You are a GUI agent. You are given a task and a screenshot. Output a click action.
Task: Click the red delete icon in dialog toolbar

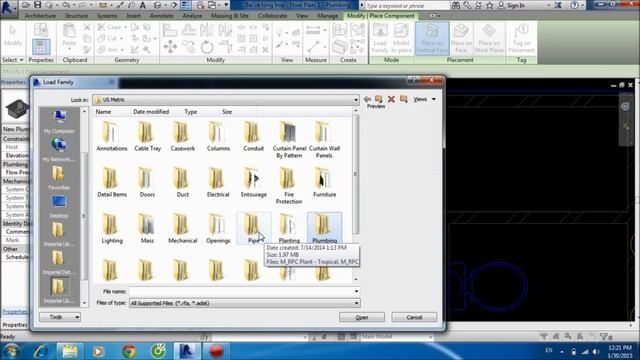coord(391,99)
